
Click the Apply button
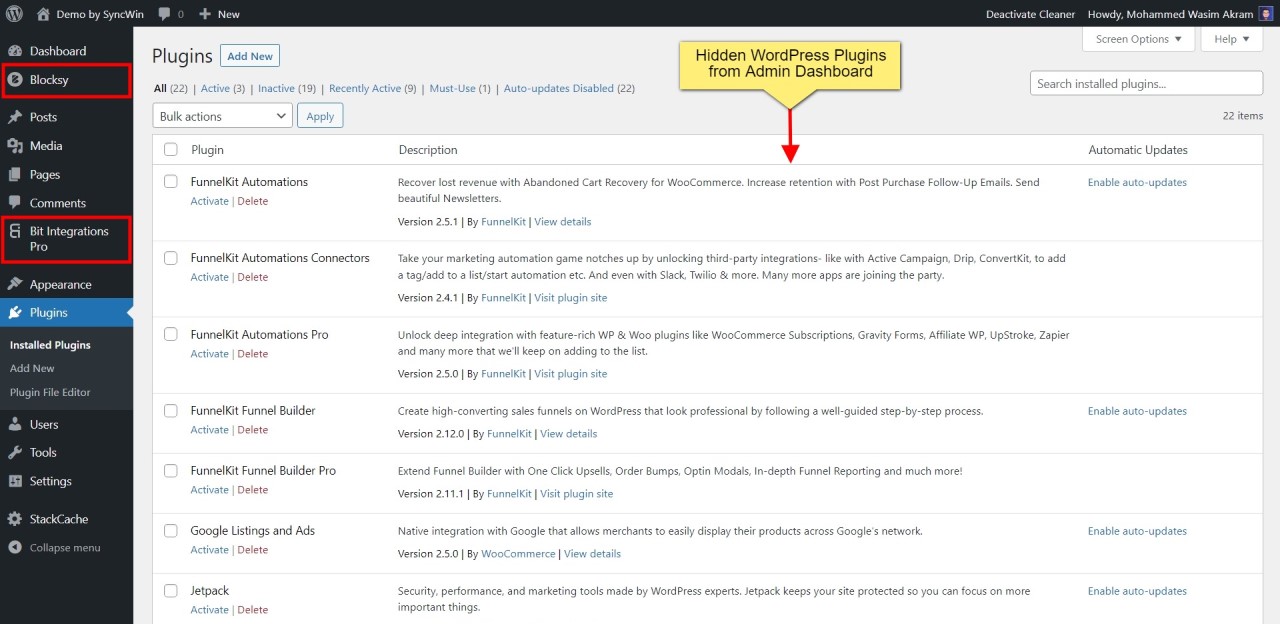(320, 116)
